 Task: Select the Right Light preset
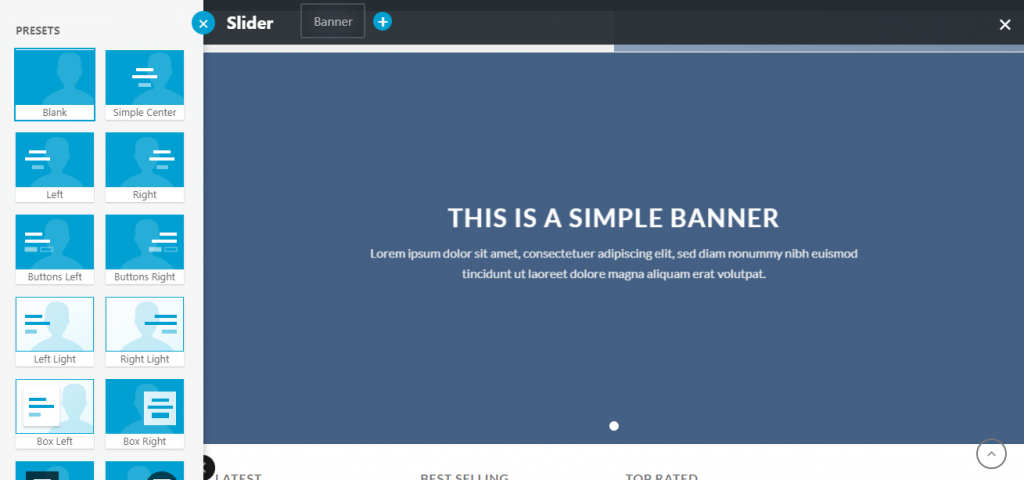(x=144, y=332)
